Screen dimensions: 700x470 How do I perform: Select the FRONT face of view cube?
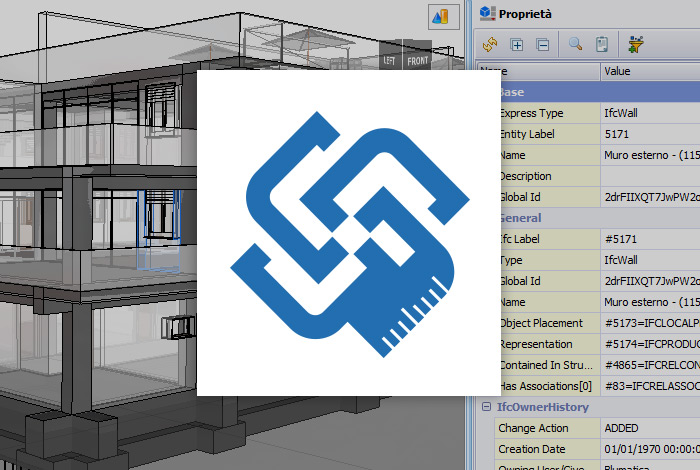418,61
